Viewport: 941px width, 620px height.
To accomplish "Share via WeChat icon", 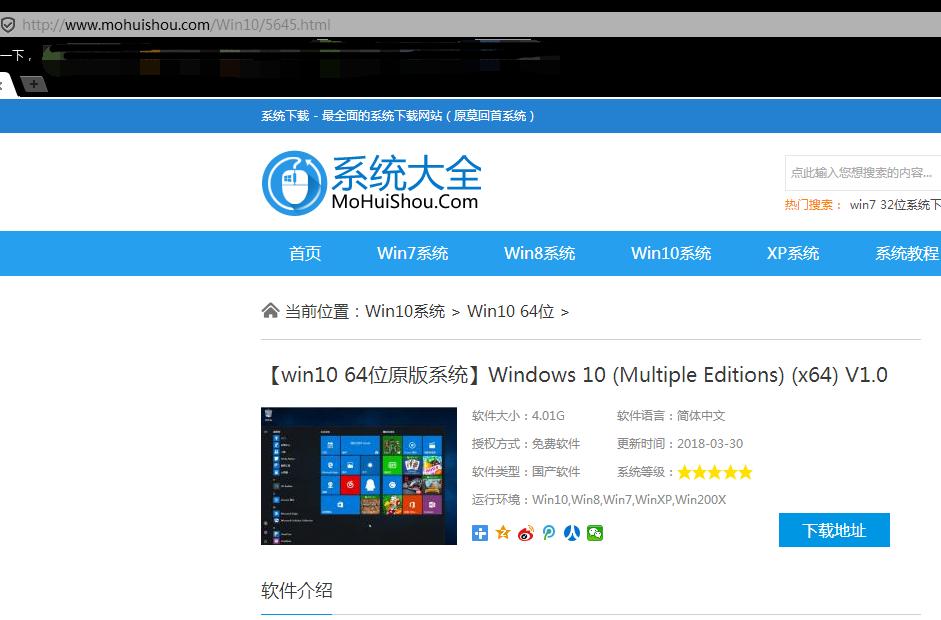I will [594, 533].
